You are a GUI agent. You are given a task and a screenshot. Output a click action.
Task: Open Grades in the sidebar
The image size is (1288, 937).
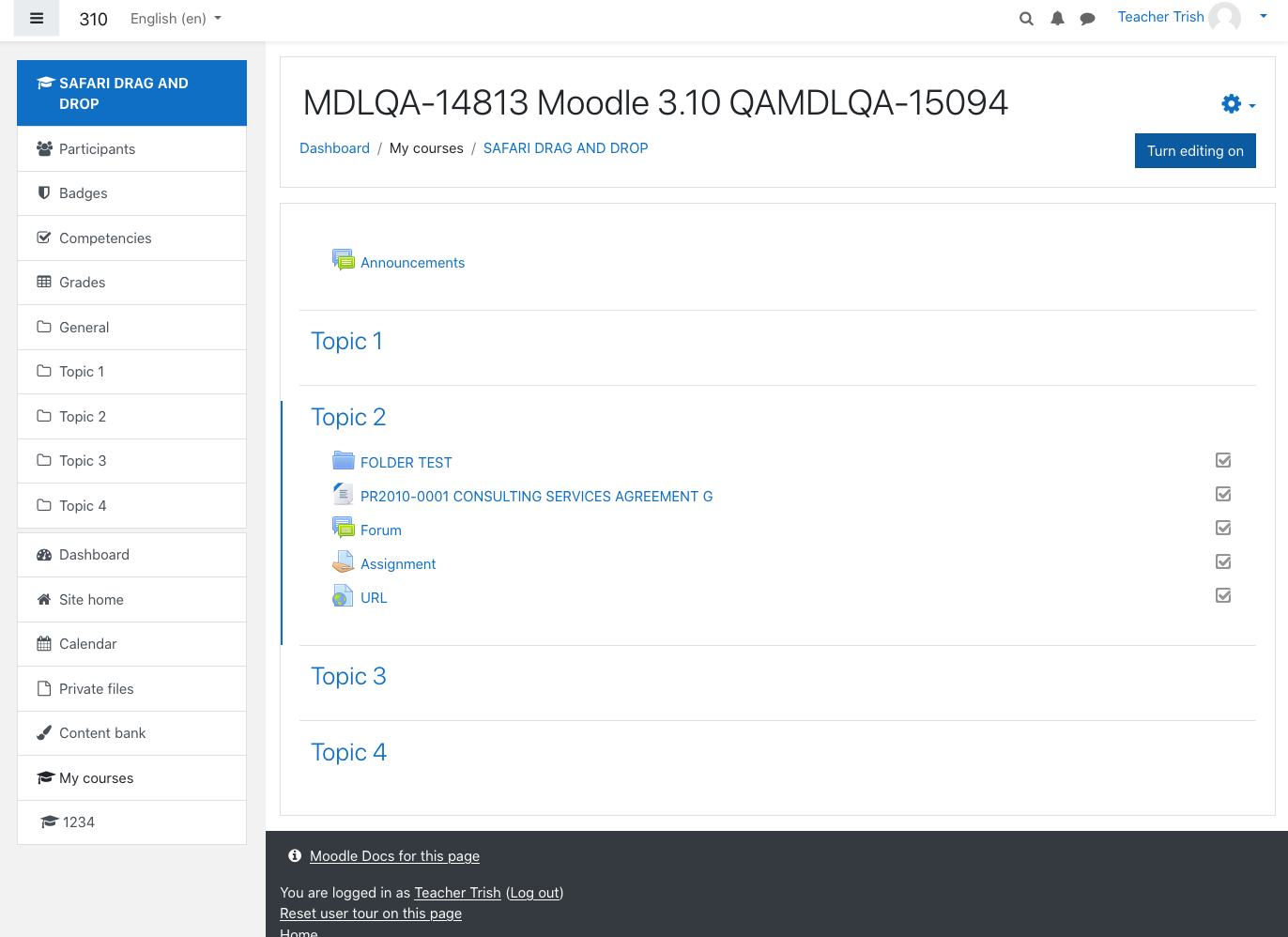click(131, 283)
